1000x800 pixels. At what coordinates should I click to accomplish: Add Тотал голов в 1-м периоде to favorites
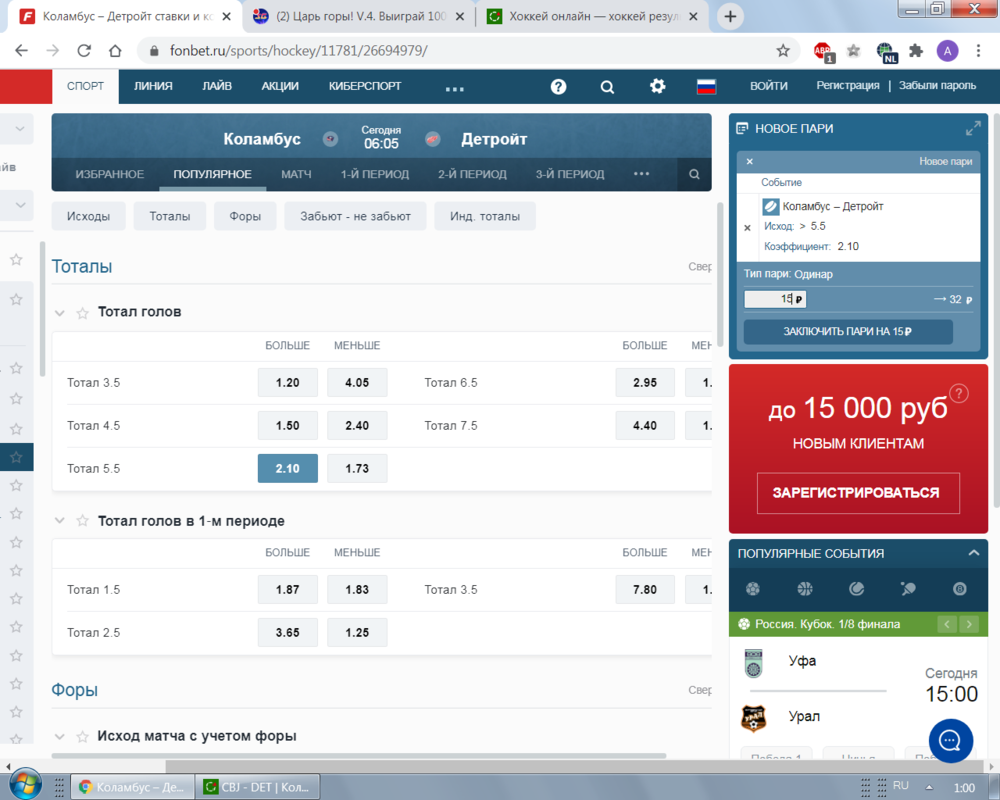coord(82,521)
